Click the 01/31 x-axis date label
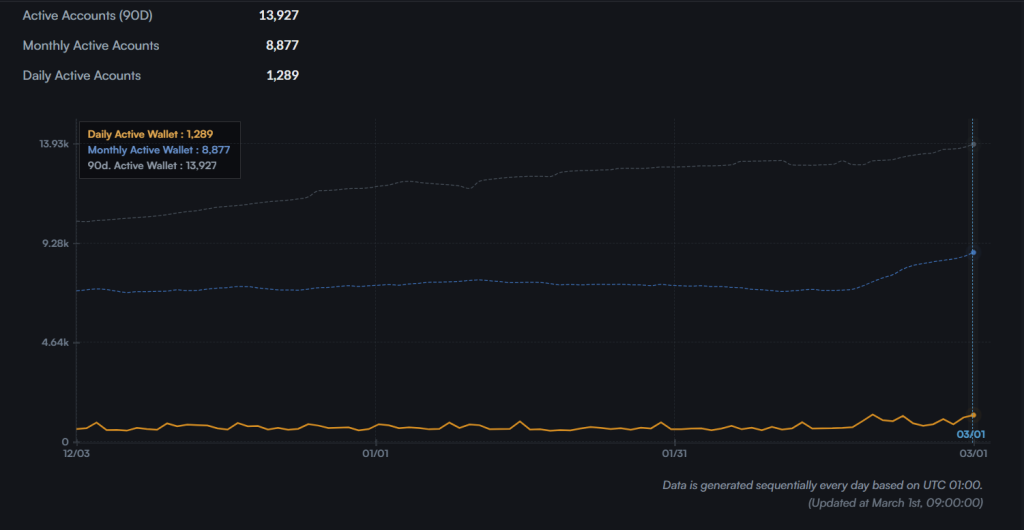The image size is (1024, 530). [x=675, y=453]
